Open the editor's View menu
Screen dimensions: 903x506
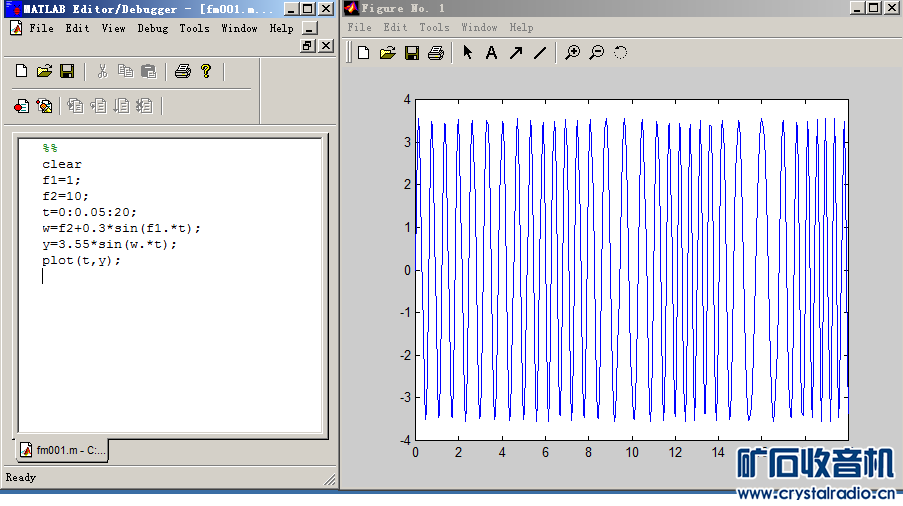[x=114, y=28]
